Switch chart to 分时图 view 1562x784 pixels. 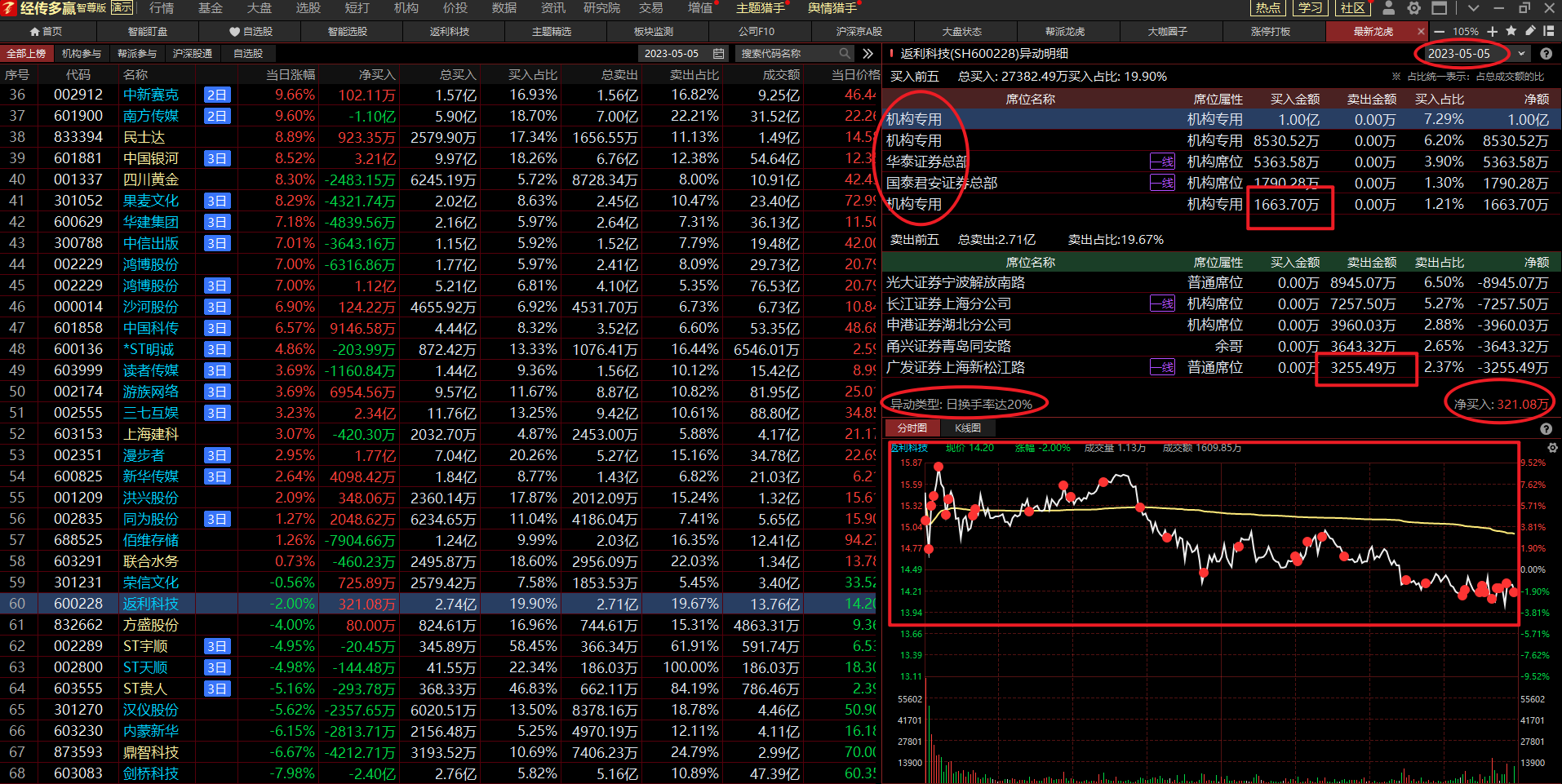(912, 428)
